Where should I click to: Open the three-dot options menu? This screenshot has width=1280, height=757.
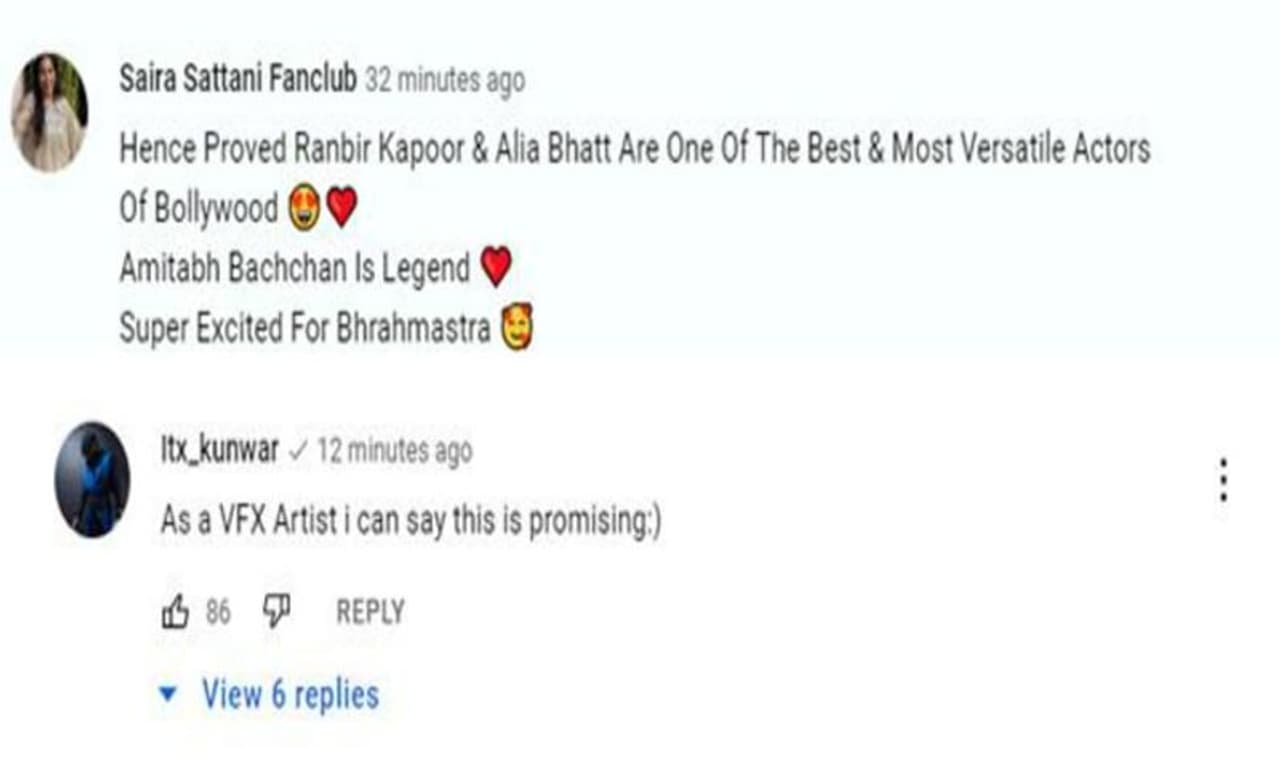tap(1223, 481)
